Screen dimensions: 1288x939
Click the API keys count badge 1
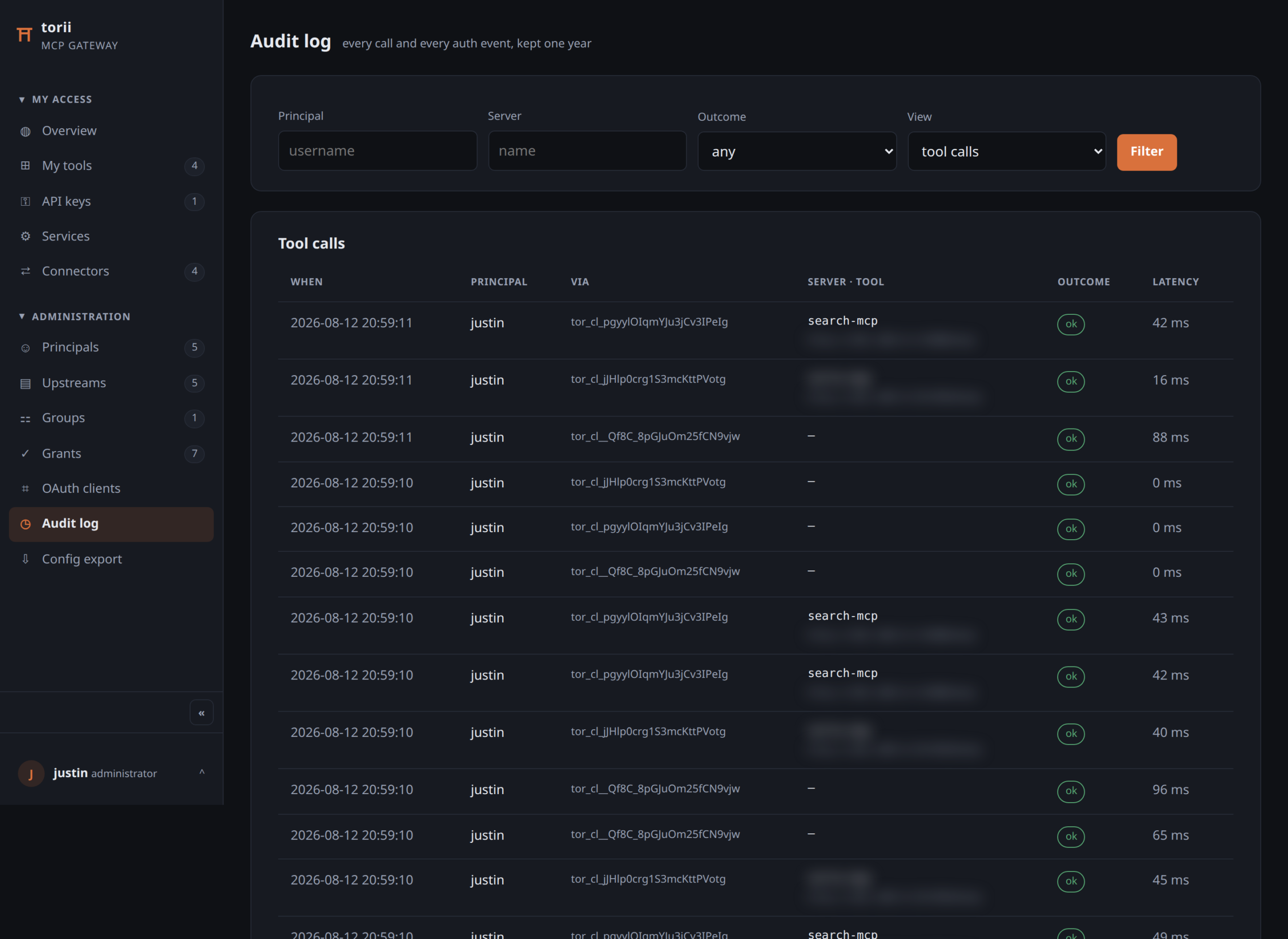195,202
